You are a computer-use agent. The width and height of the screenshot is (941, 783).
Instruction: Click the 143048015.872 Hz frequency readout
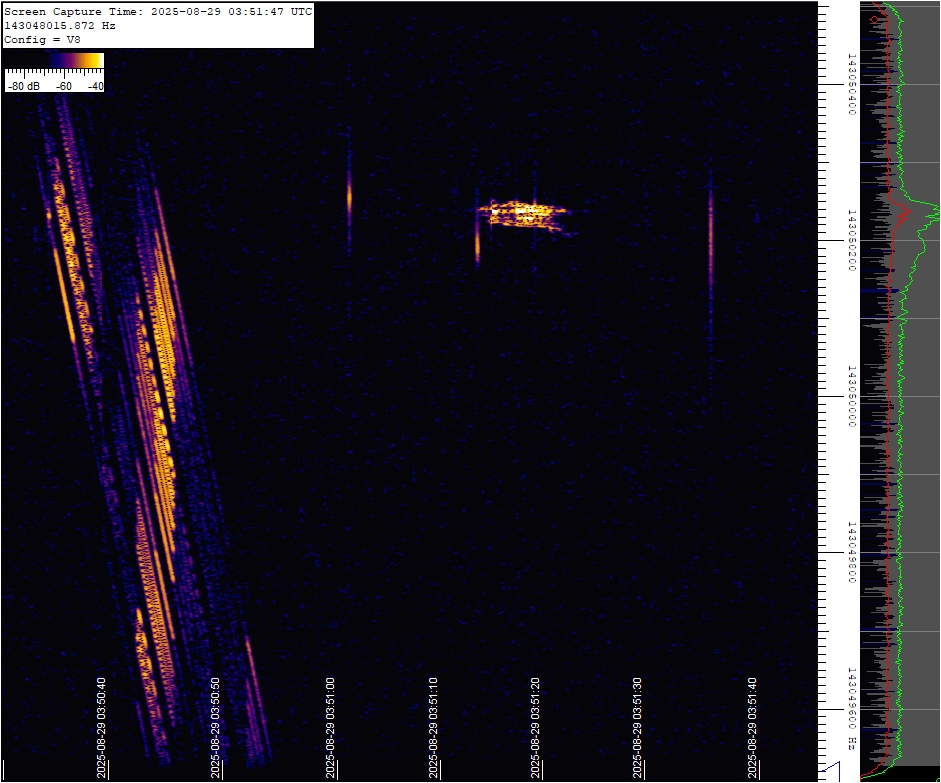click(x=60, y=26)
